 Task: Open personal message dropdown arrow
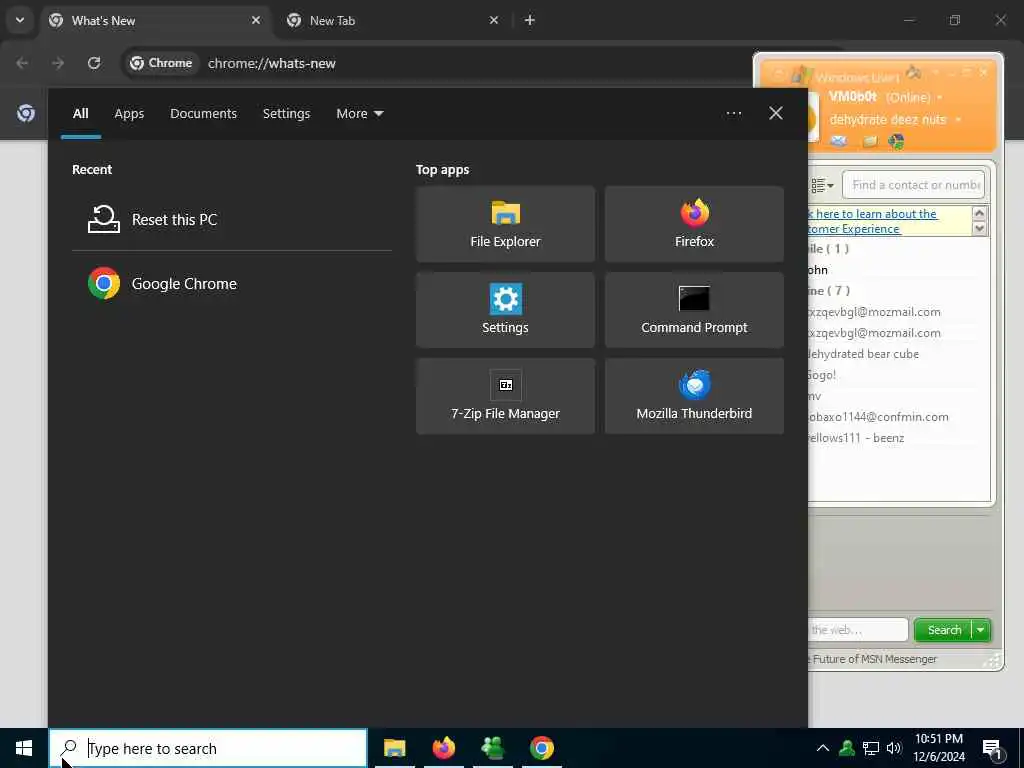pos(958,120)
